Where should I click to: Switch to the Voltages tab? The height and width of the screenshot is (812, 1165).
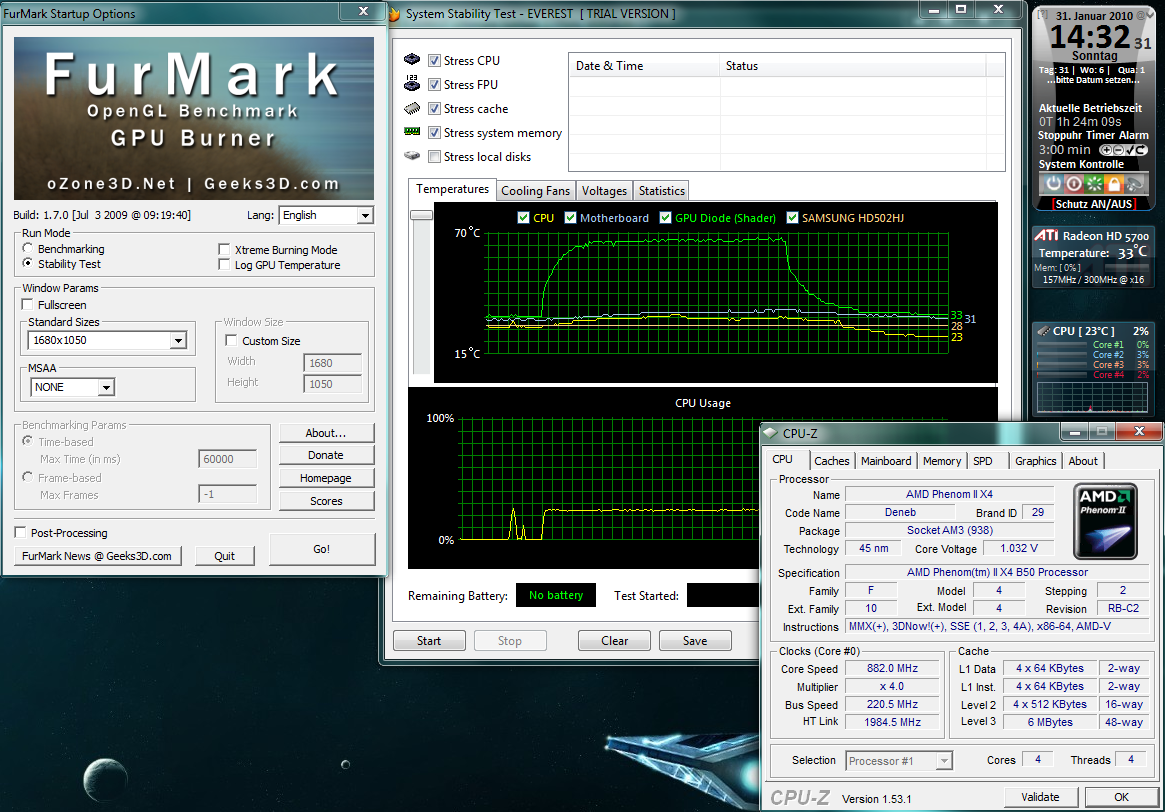pos(604,191)
